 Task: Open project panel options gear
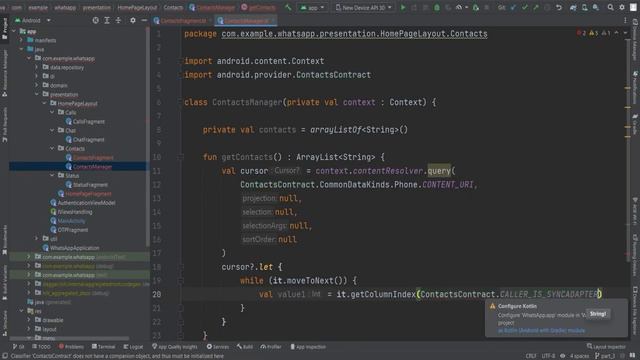point(133,20)
